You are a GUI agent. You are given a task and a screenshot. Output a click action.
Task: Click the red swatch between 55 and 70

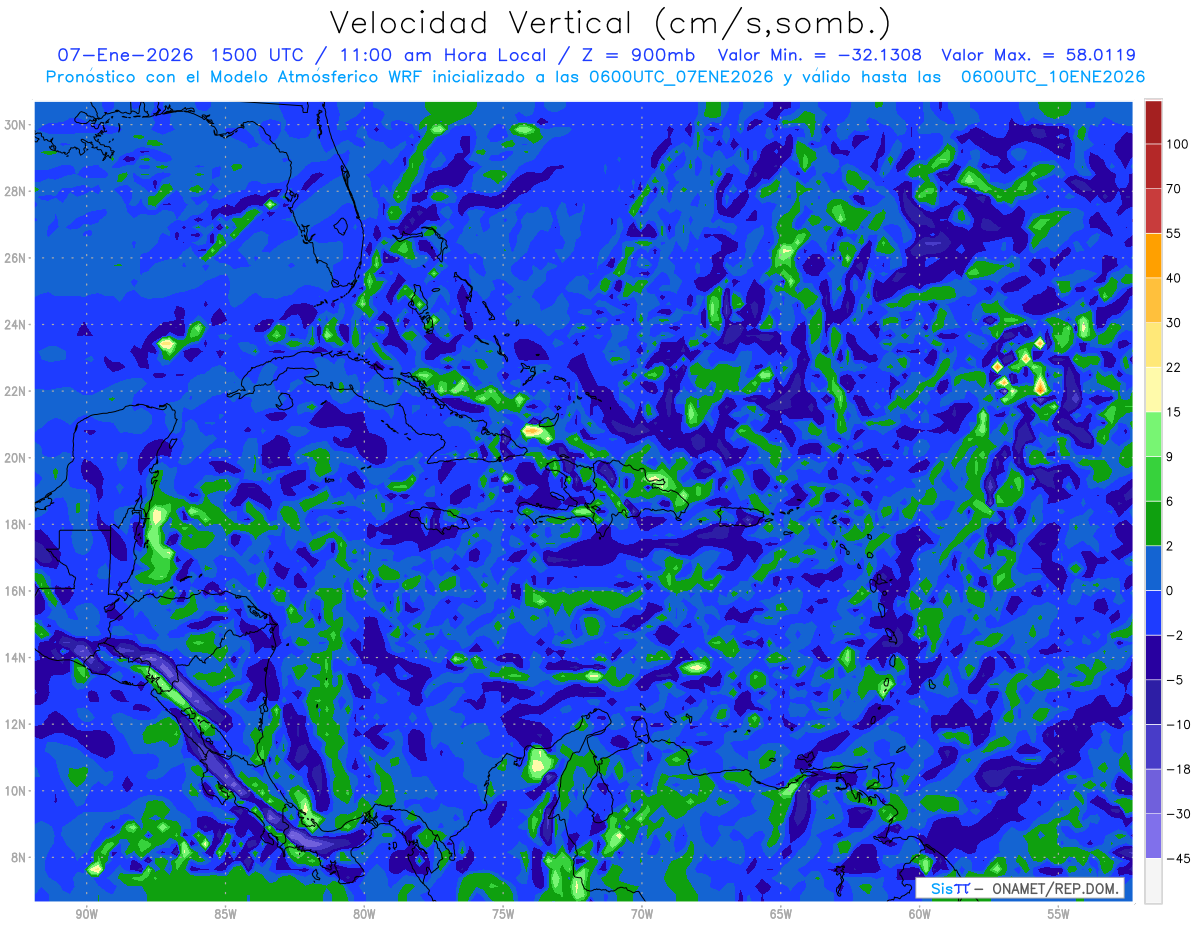[x=1153, y=210]
